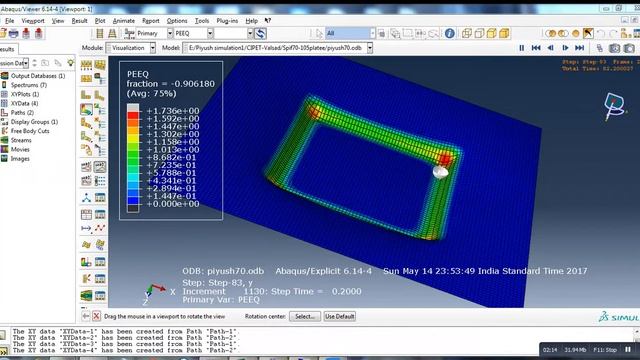
Task: Click the context help pointer icon
Action: pyautogui.click(x=268, y=20)
